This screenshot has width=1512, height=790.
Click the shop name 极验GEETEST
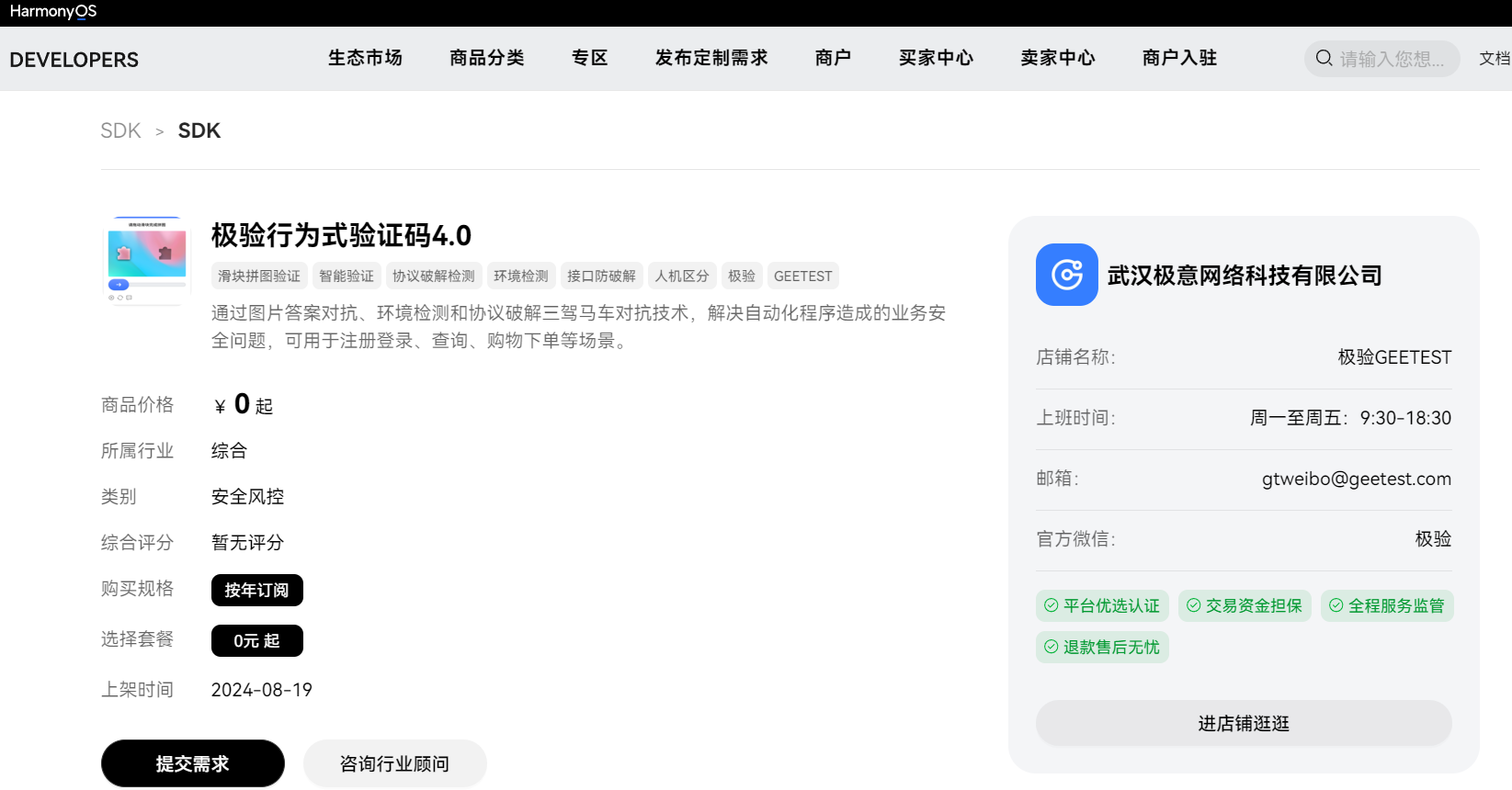coord(1394,357)
